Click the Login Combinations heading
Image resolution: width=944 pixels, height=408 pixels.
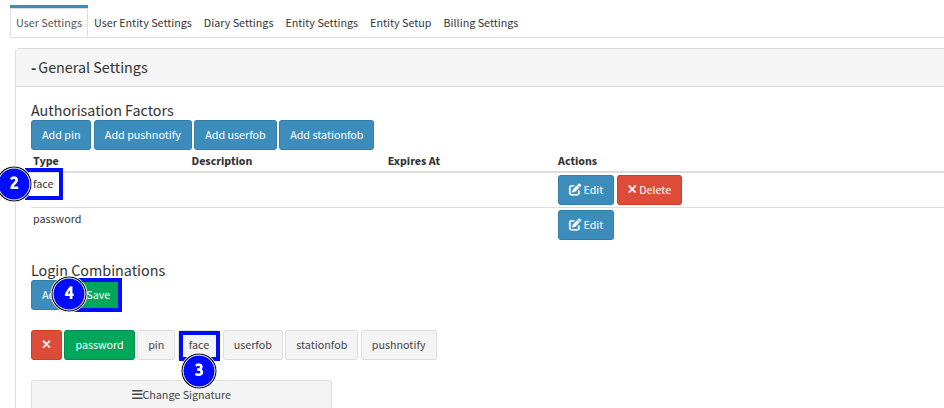tap(98, 270)
